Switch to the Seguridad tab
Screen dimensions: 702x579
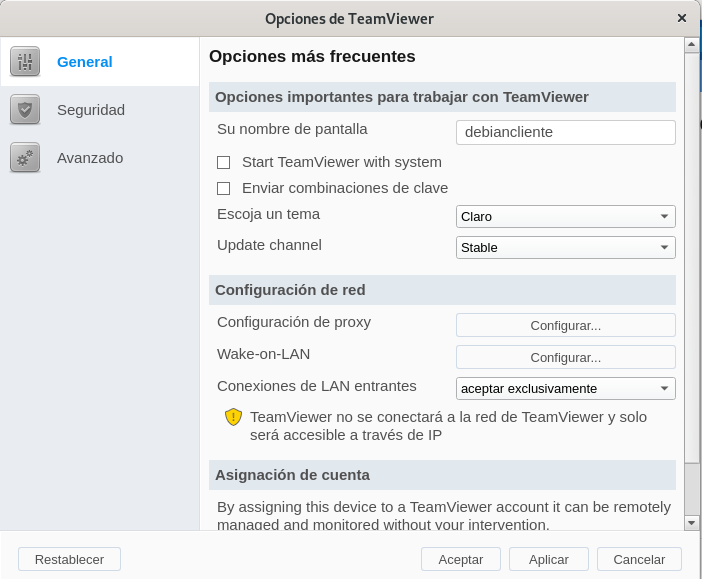click(100, 110)
